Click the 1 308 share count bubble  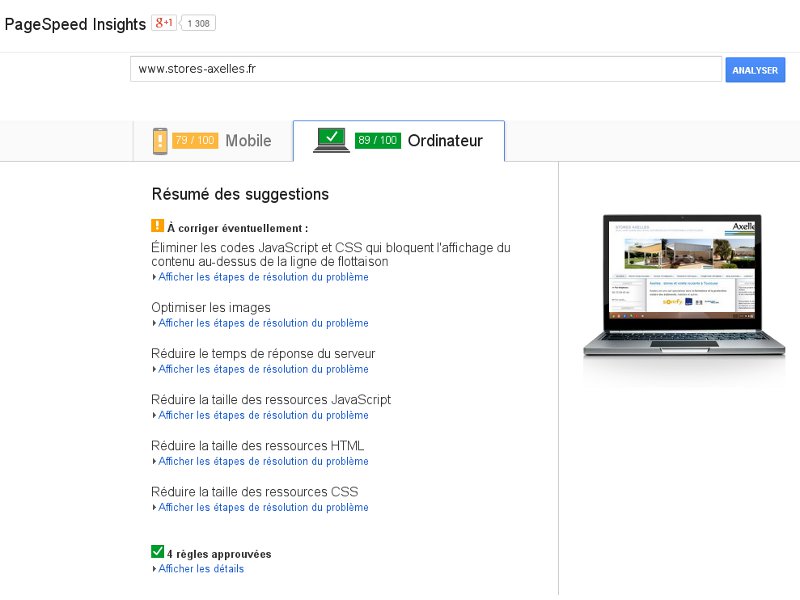199,23
